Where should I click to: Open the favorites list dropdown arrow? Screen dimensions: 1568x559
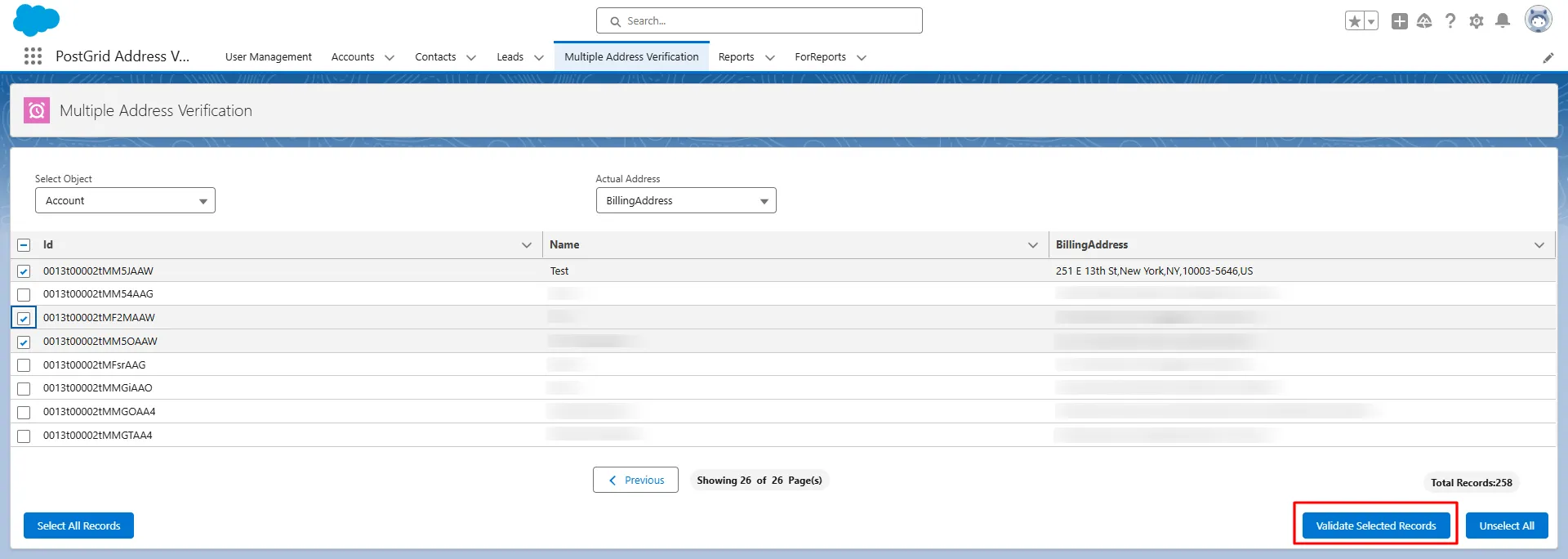click(x=1371, y=21)
